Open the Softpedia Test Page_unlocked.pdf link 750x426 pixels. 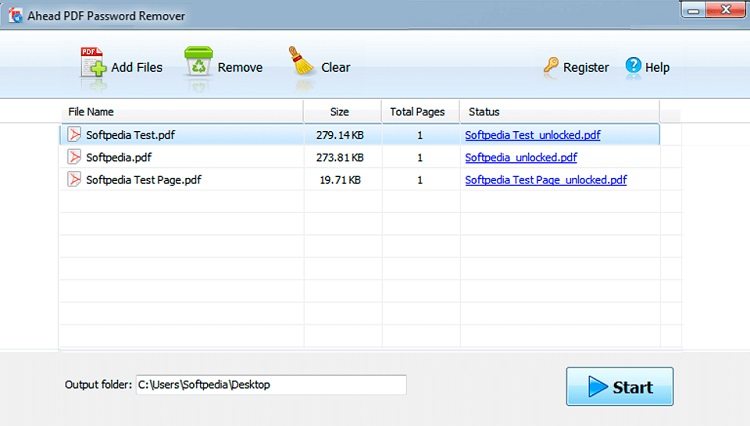click(546, 180)
